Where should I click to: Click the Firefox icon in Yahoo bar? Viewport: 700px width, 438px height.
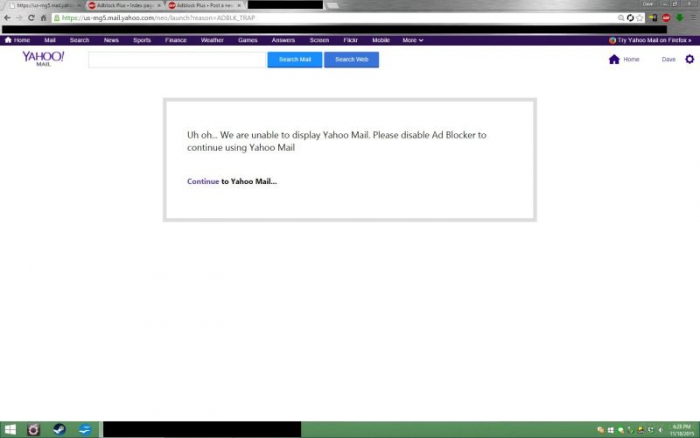pyautogui.click(x=612, y=40)
